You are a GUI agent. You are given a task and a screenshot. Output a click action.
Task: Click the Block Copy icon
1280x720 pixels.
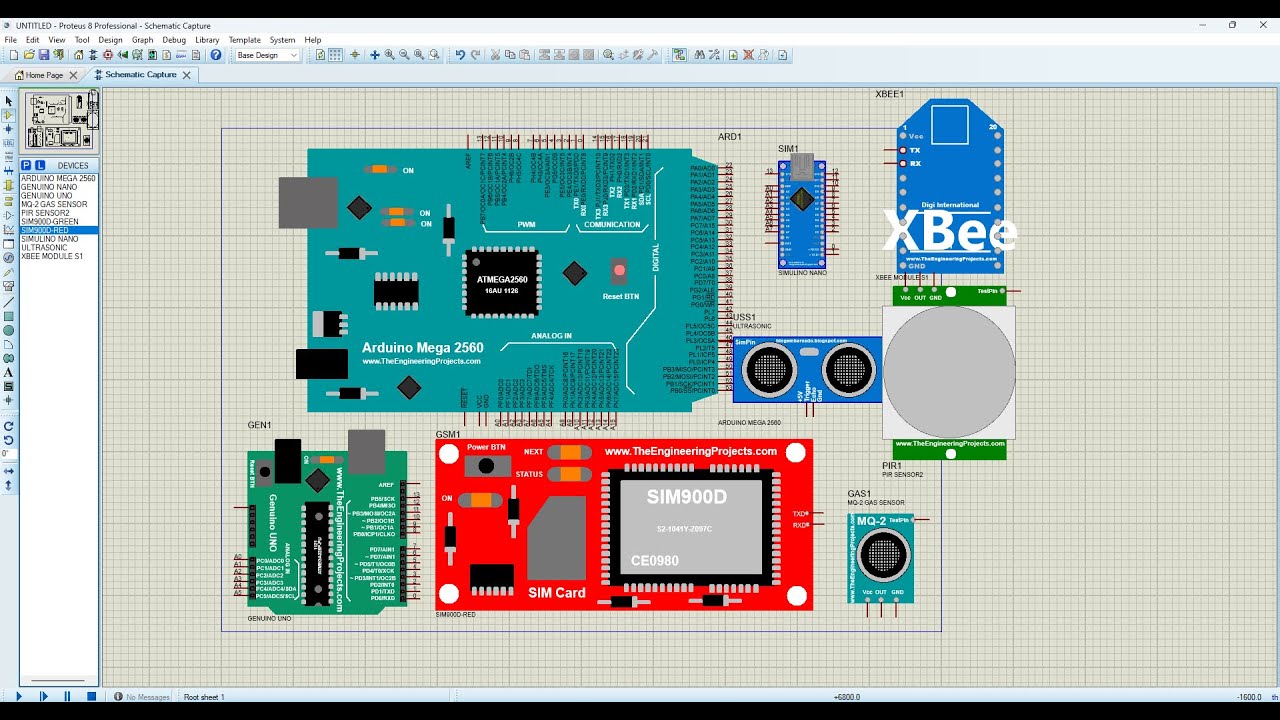pos(544,55)
